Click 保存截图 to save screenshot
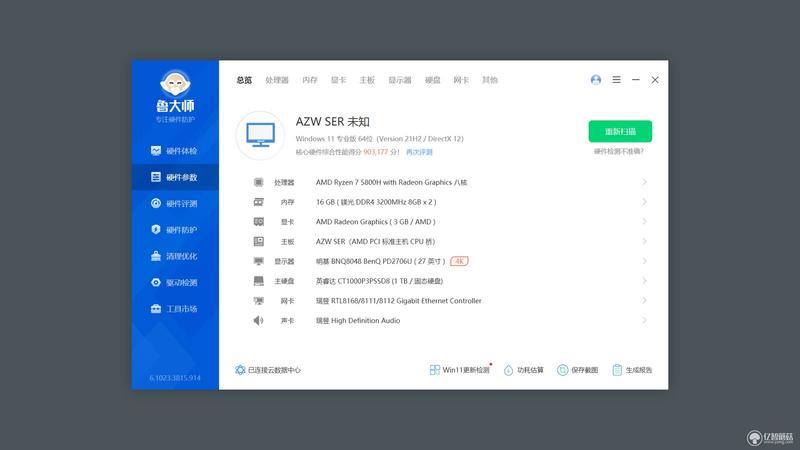This screenshot has width=800, height=450. [578, 370]
